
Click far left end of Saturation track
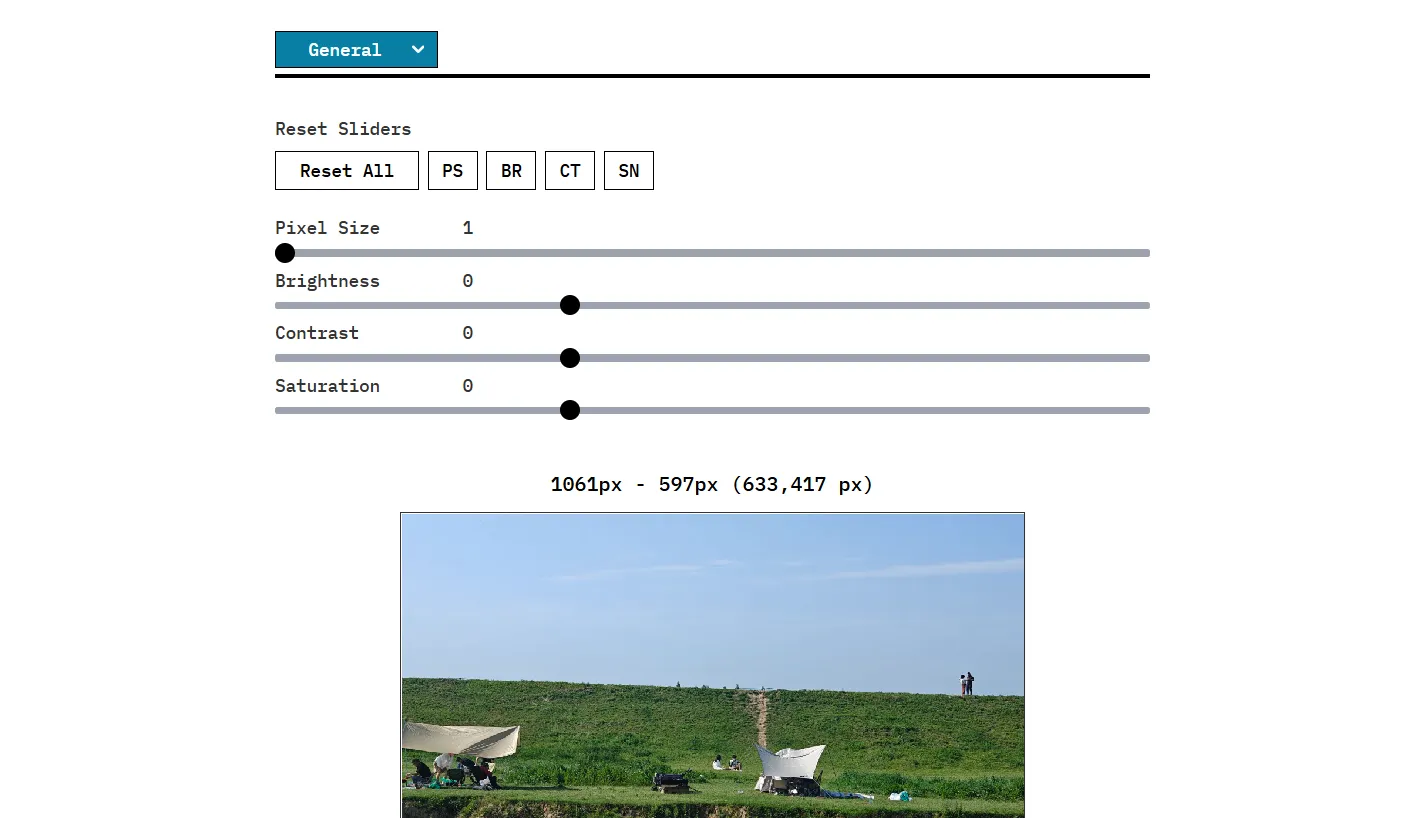(281, 410)
